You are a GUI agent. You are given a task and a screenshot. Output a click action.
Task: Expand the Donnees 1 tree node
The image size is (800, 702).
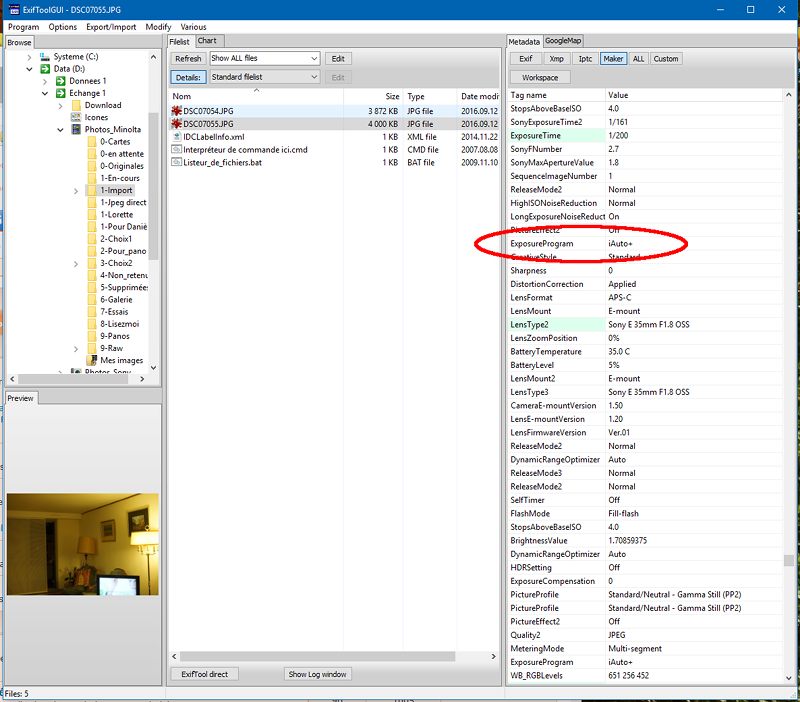pyautogui.click(x=45, y=82)
